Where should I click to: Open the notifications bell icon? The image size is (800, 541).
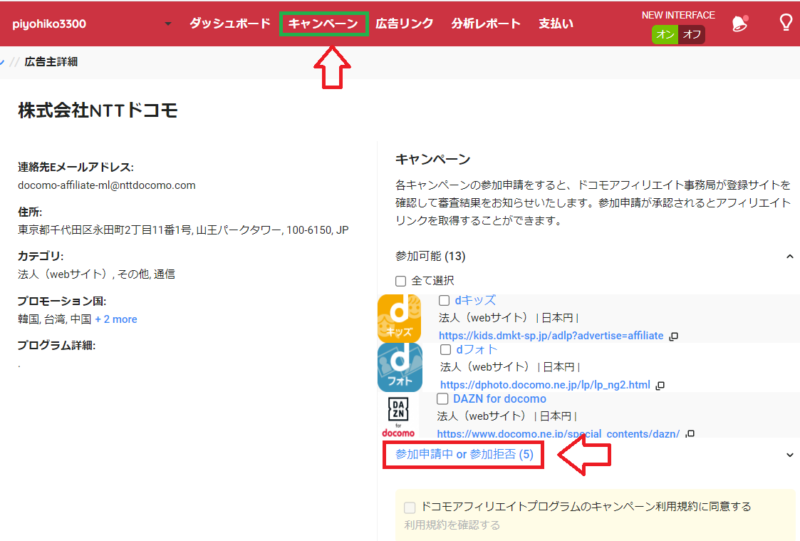coord(739,23)
